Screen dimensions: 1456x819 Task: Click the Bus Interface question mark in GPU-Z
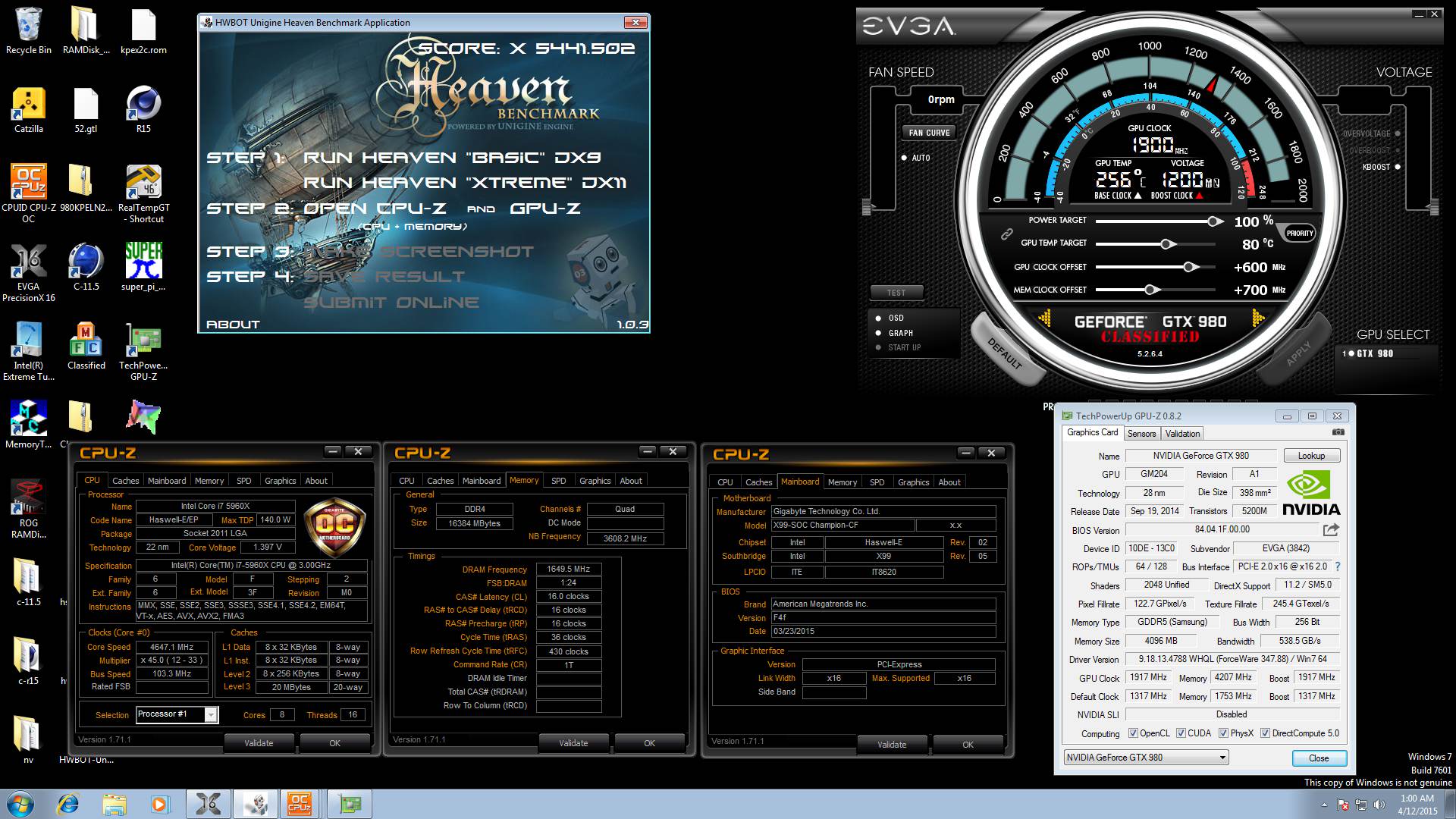1337,566
